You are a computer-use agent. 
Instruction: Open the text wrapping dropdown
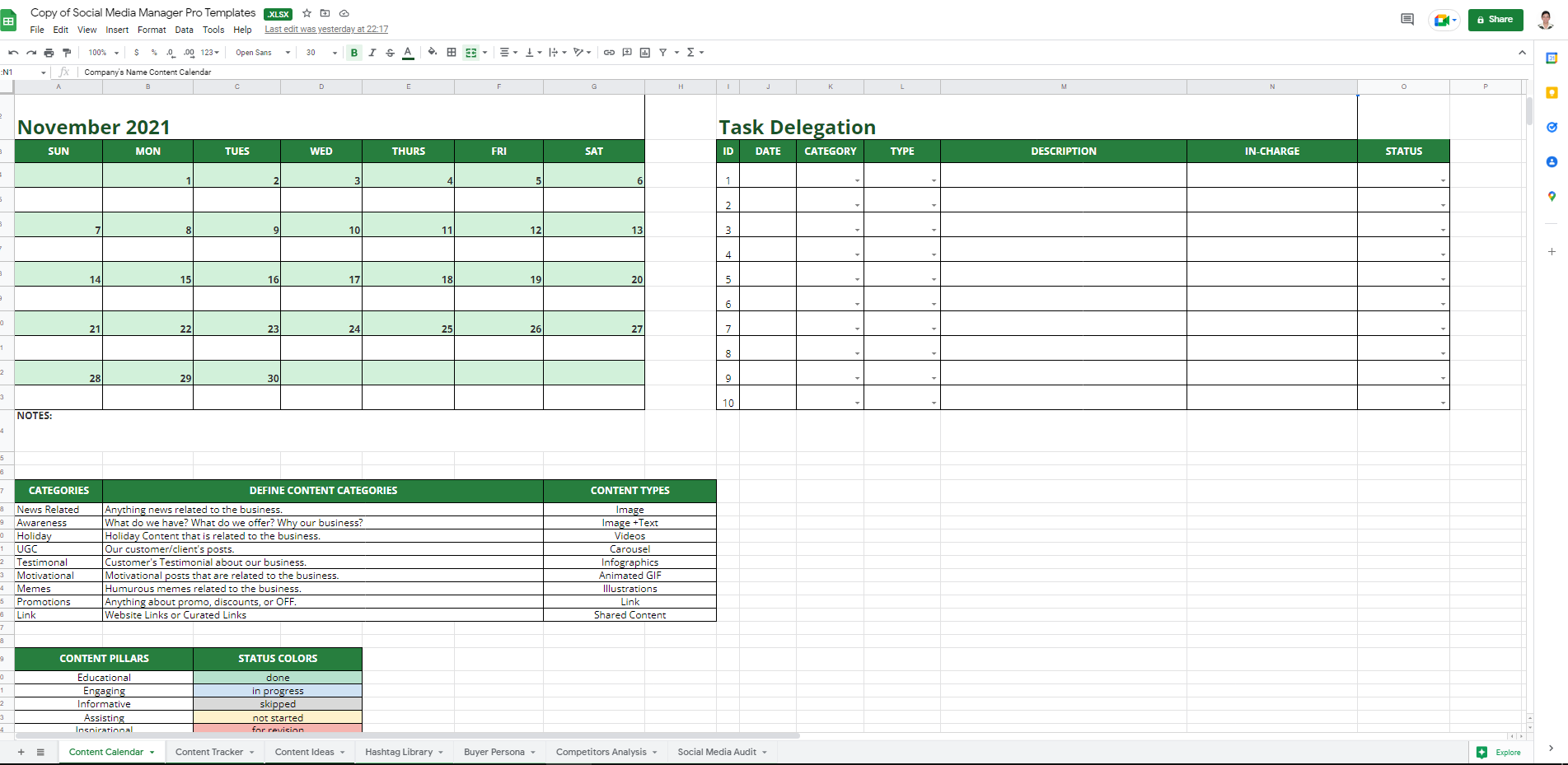tap(558, 53)
